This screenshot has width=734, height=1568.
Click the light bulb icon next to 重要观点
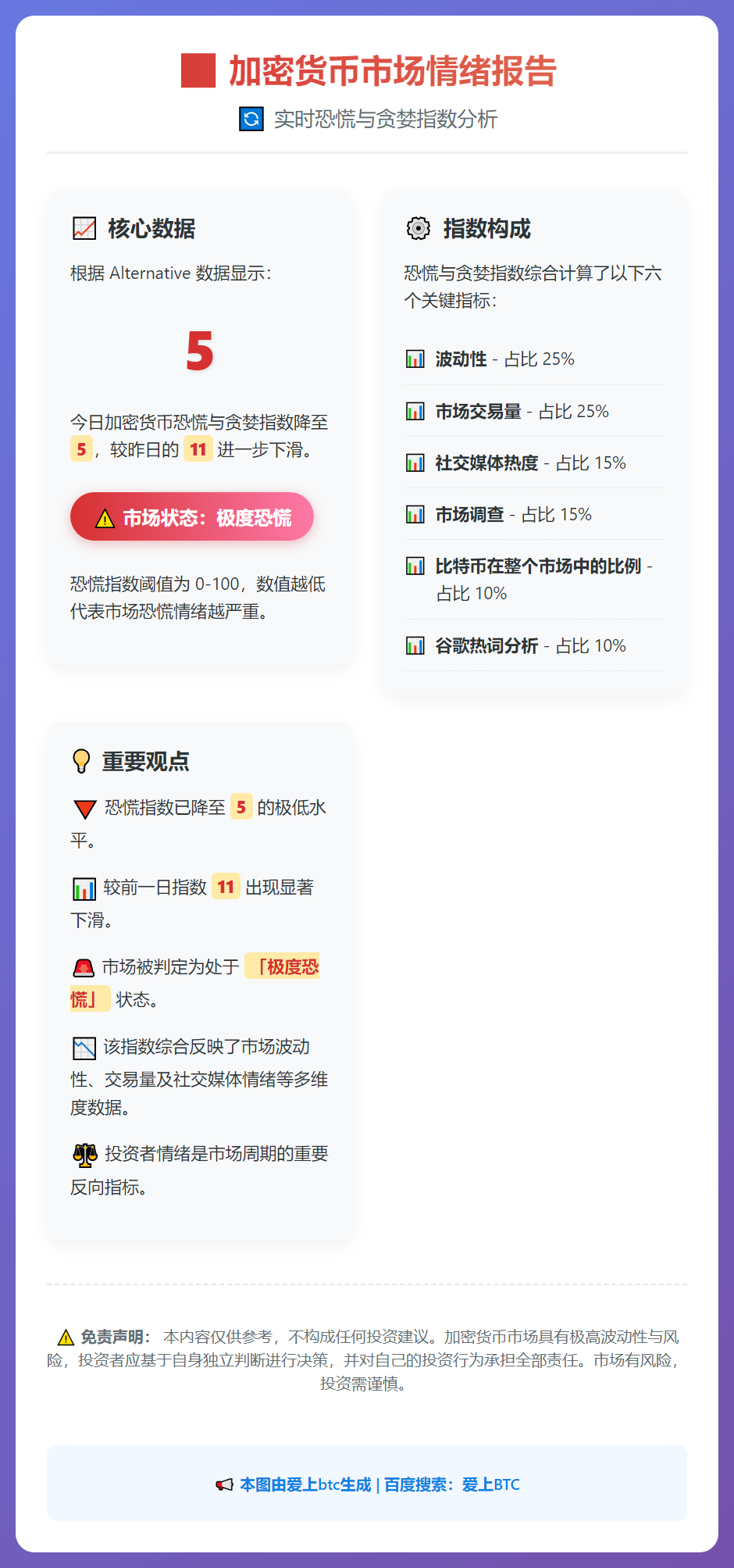[81, 761]
